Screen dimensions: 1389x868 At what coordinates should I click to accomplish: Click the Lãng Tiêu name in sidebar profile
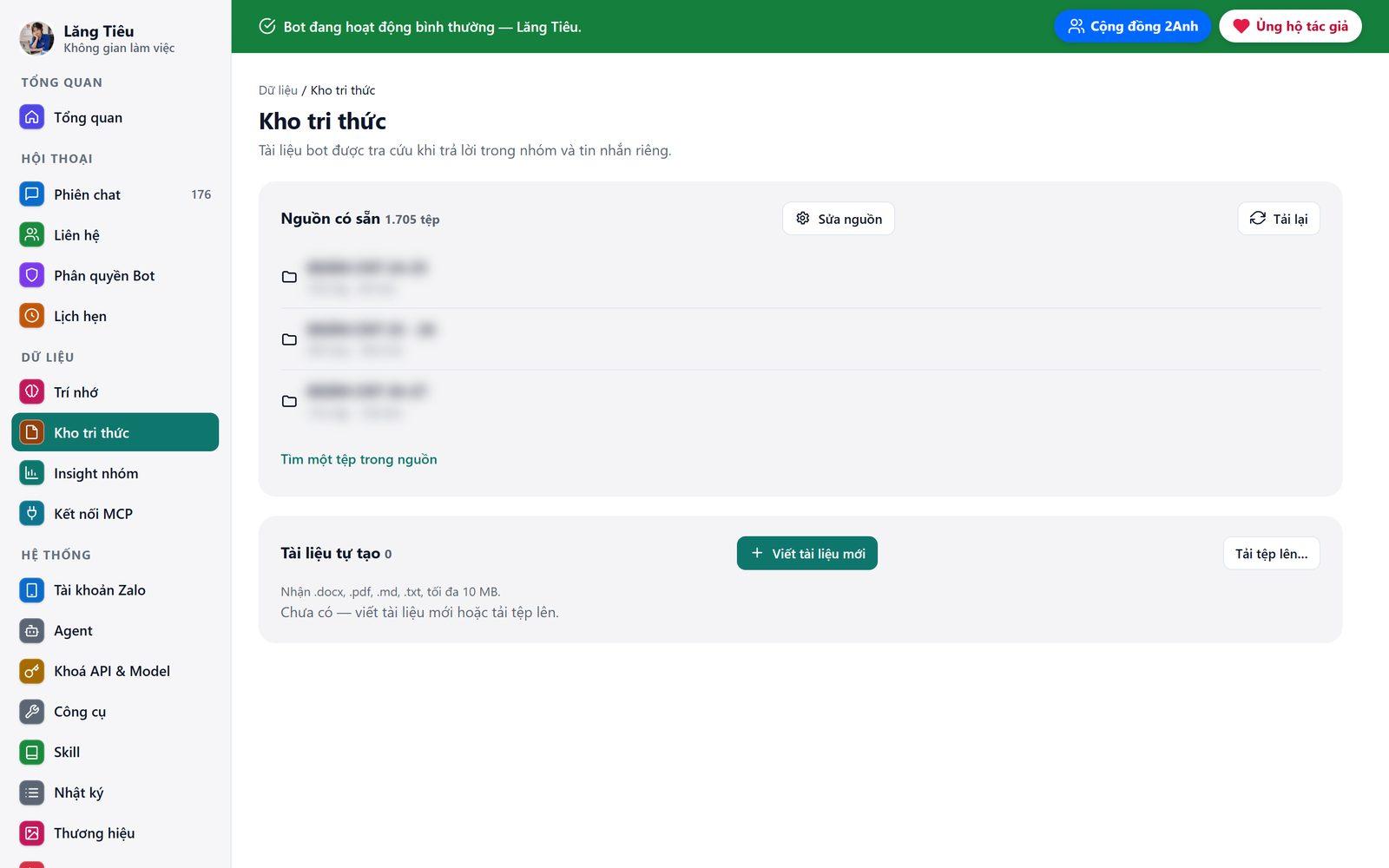(99, 31)
